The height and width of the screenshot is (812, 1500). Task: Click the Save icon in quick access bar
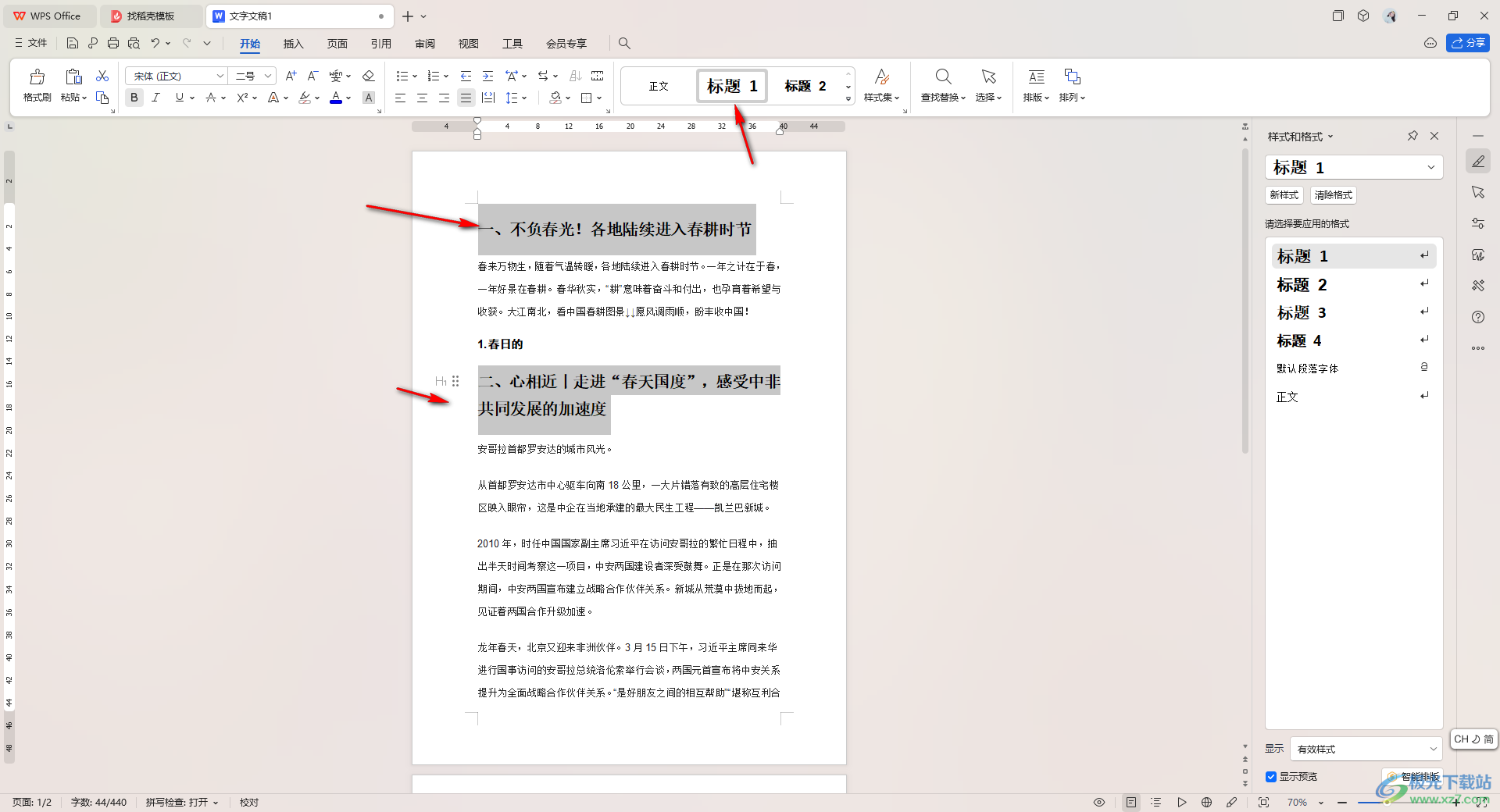coord(72,43)
